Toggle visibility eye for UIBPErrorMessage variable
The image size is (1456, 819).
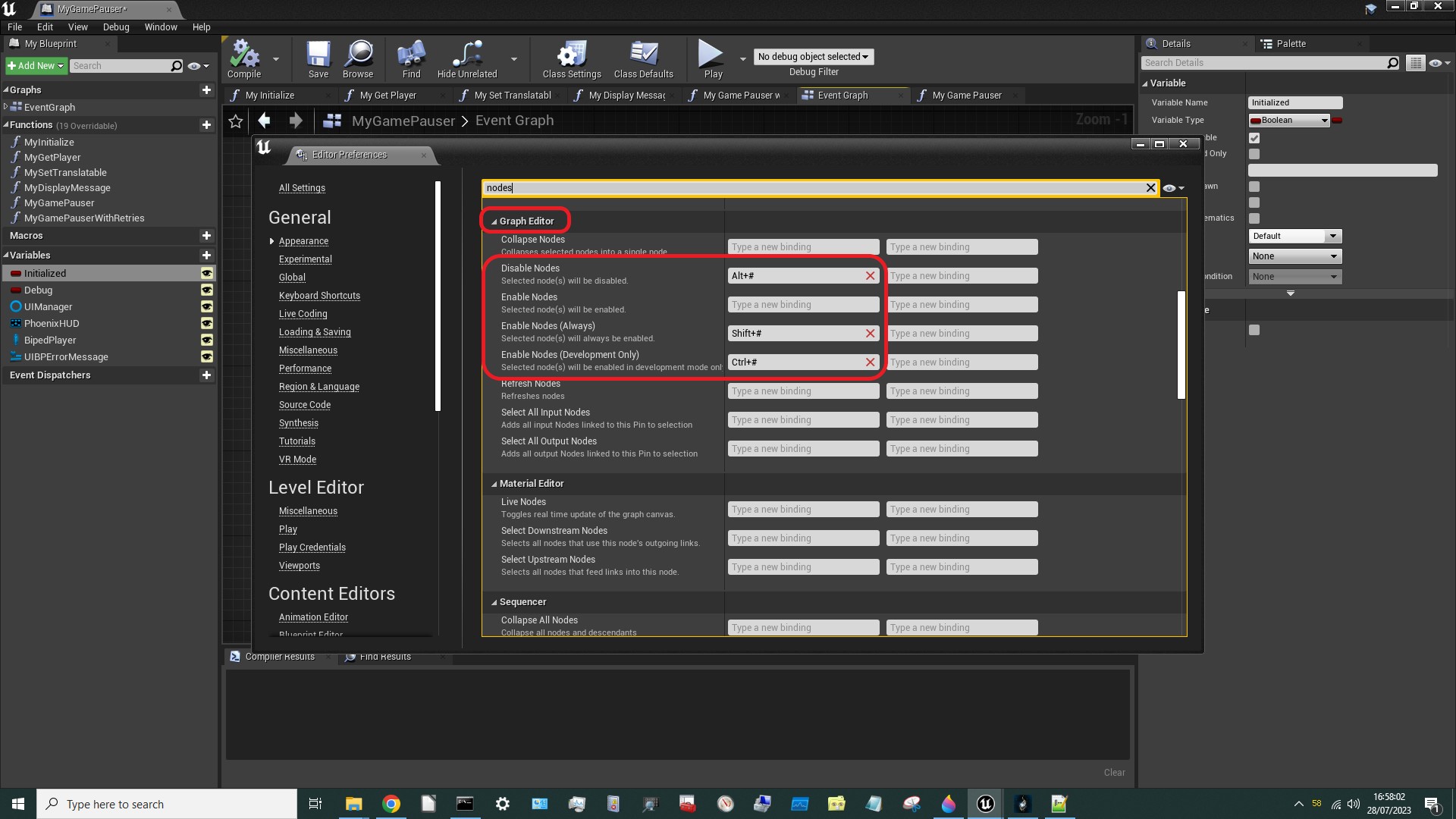[x=206, y=357]
